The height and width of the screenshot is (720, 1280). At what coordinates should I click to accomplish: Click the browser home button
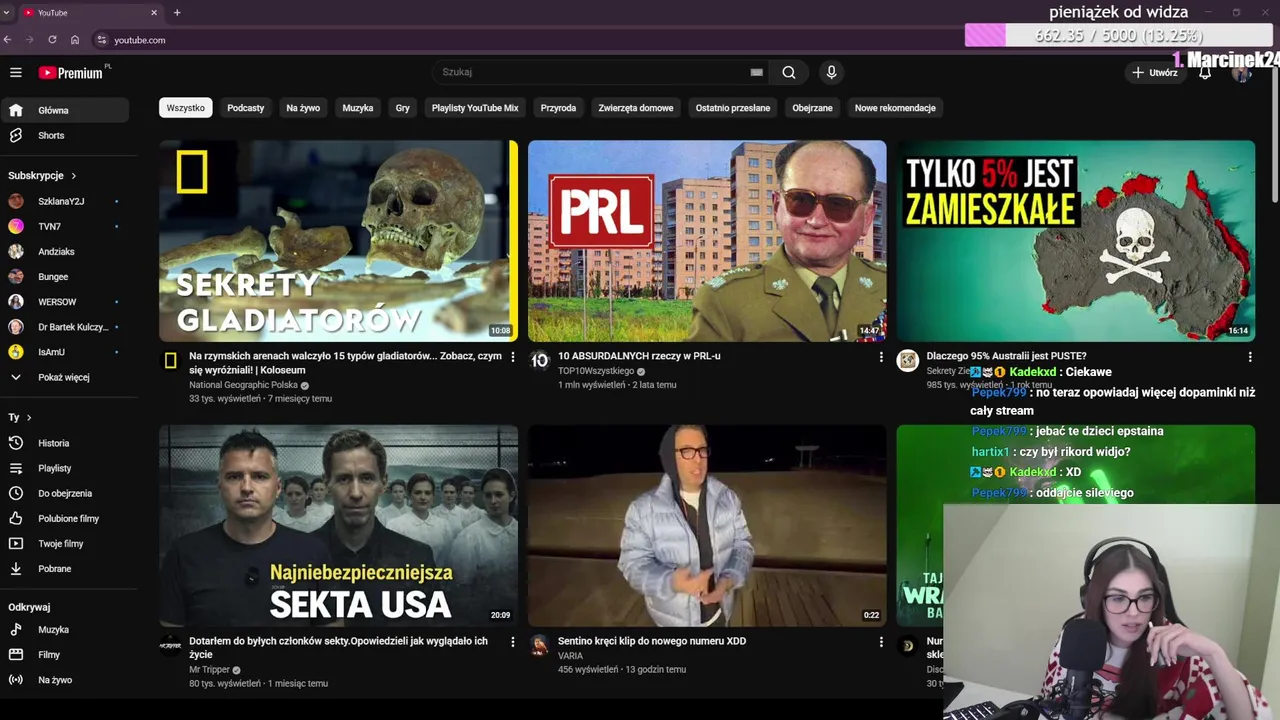(x=75, y=40)
